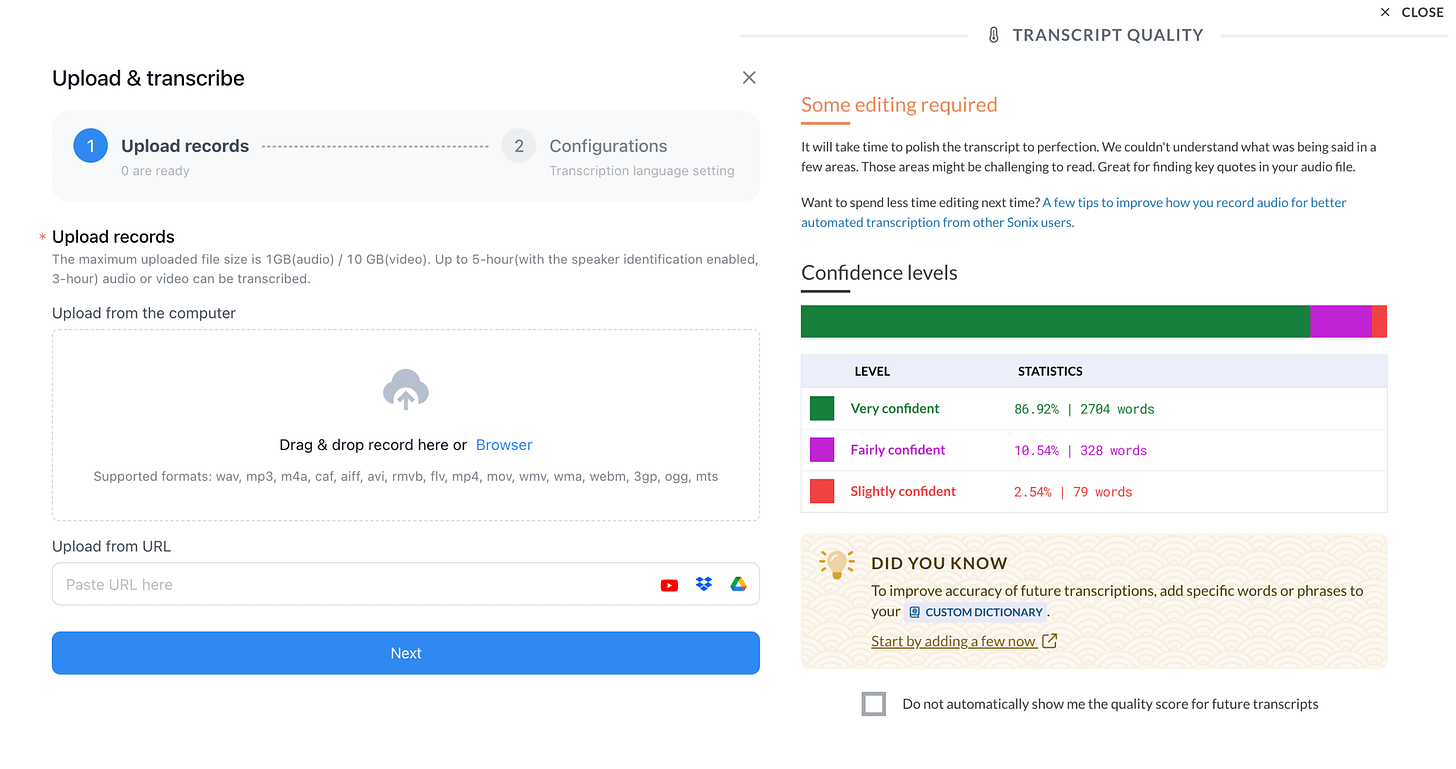
Task: Enable hiding quality score for future transcripts
Action: (x=873, y=703)
